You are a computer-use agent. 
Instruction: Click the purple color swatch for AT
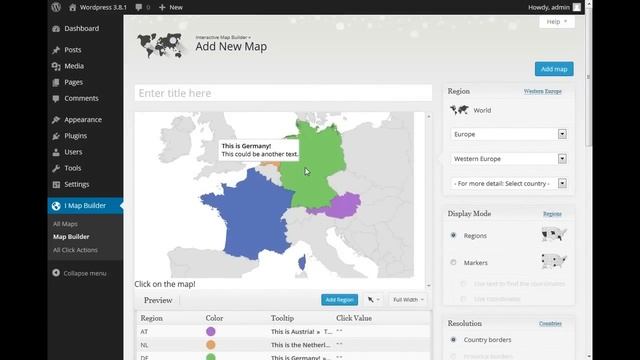click(x=211, y=331)
